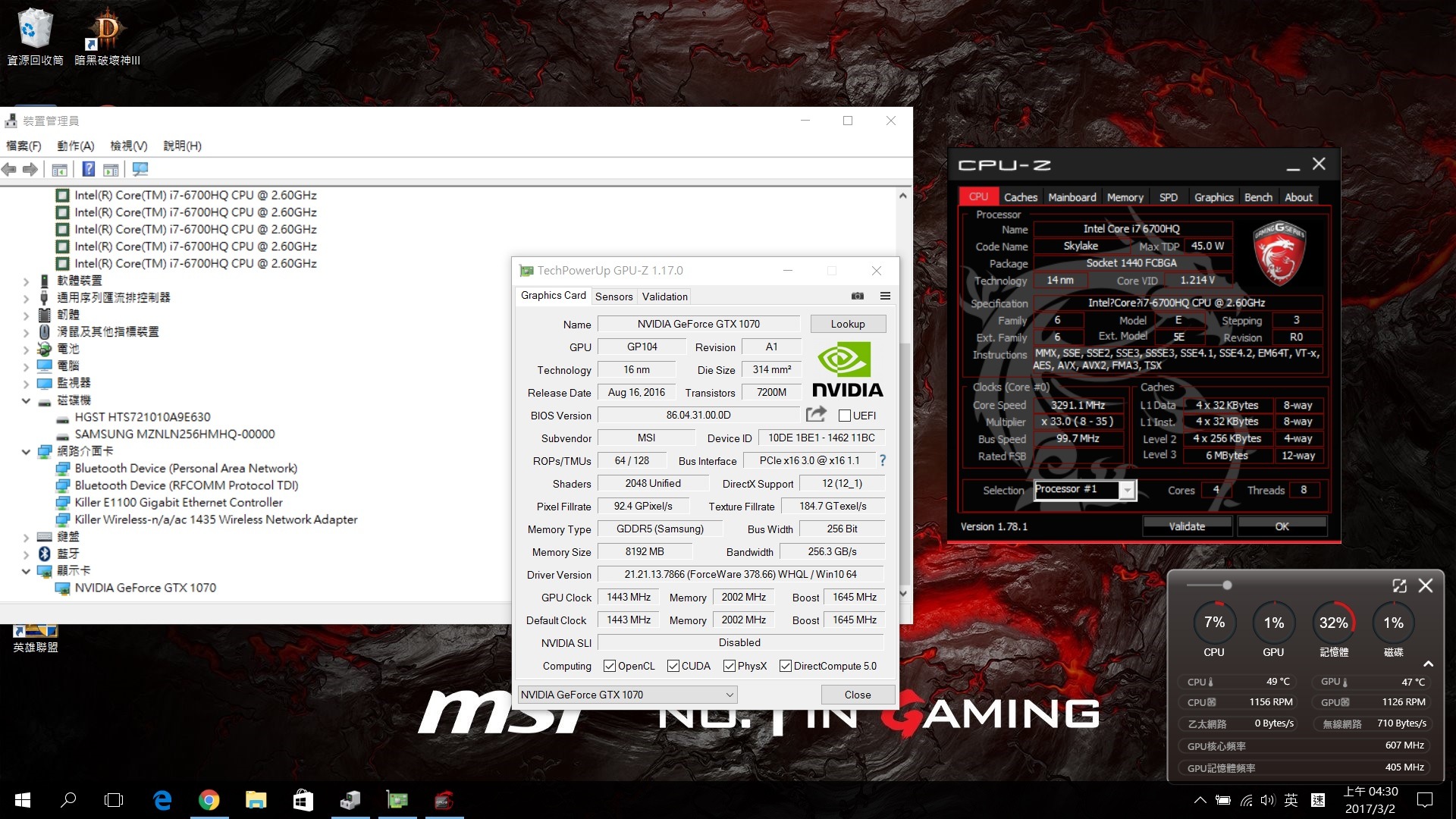
Task: Click the bus interface question mark in GPU-Z
Action: click(x=882, y=460)
